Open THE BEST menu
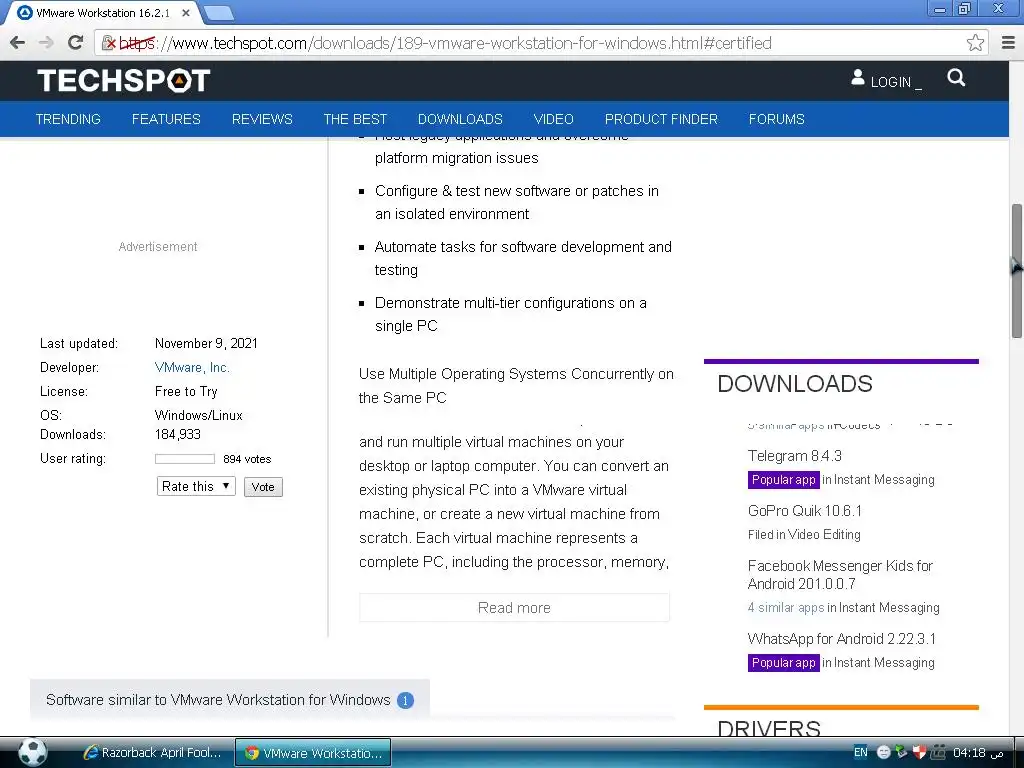Image resolution: width=1024 pixels, height=768 pixels. coord(355,119)
